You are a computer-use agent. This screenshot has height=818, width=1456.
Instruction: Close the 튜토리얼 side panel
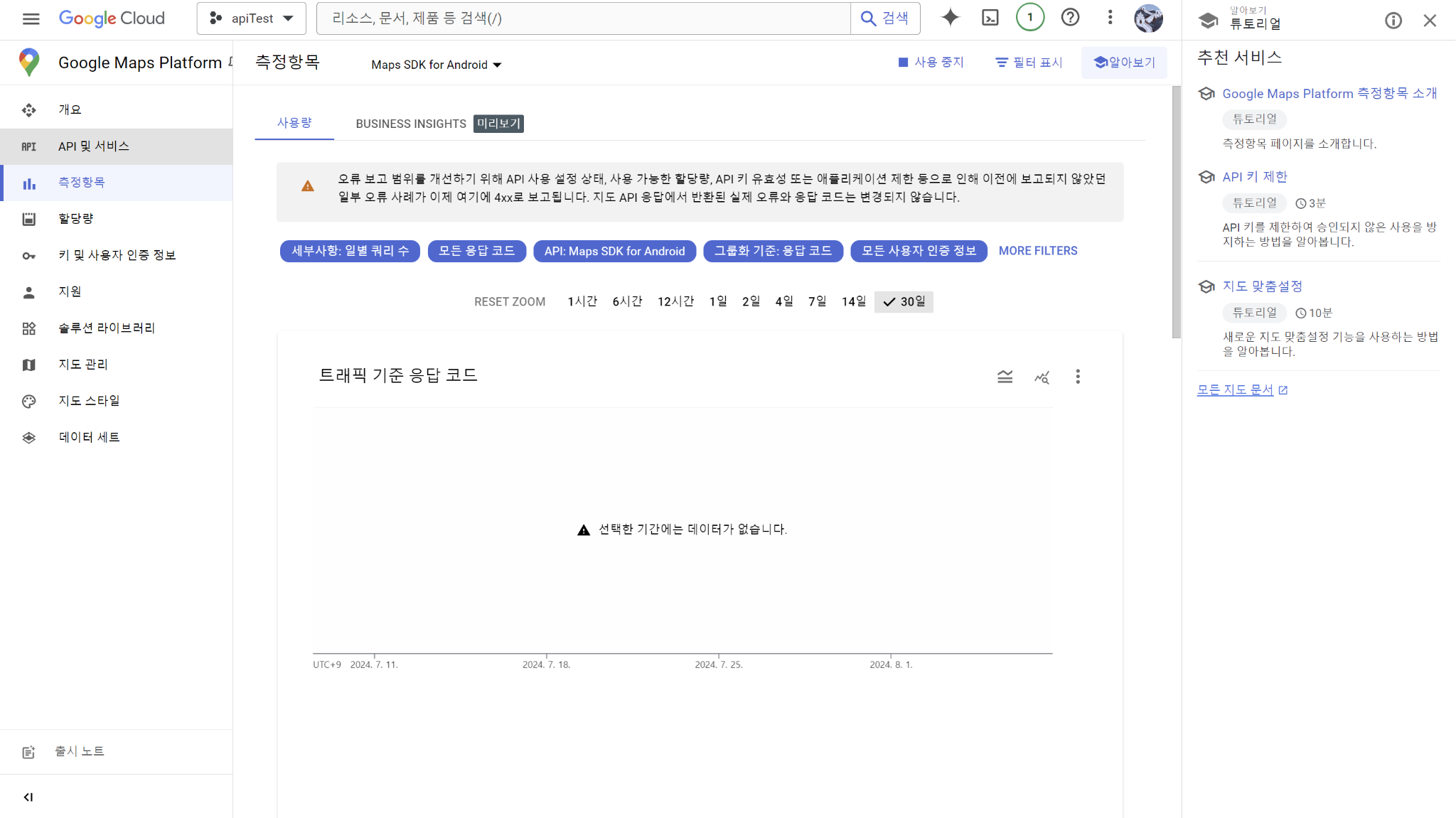pyautogui.click(x=1430, y=21)
